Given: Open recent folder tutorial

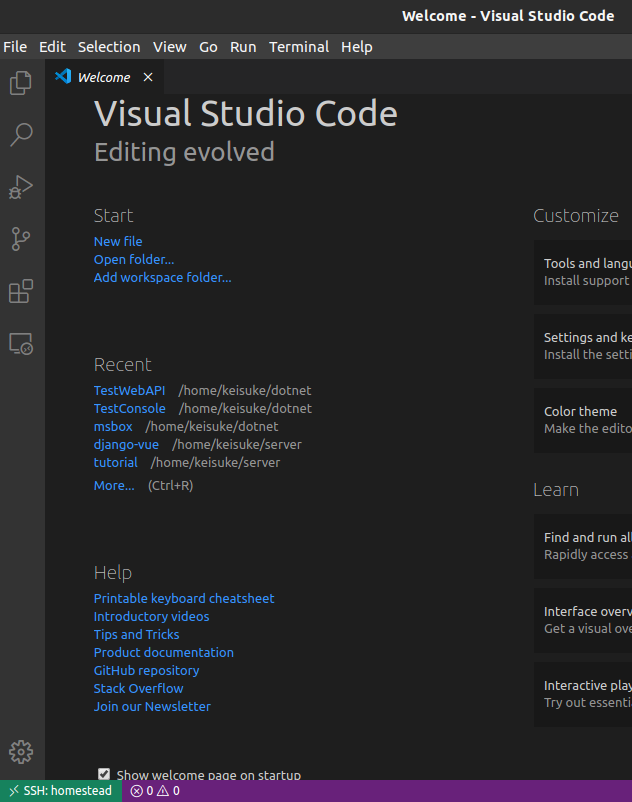Looking at the screenshot, I should [x=116, y=462].
